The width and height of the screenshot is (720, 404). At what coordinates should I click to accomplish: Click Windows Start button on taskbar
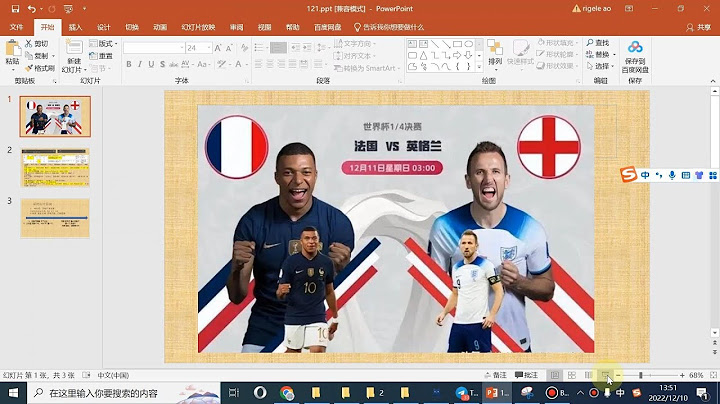13,393
